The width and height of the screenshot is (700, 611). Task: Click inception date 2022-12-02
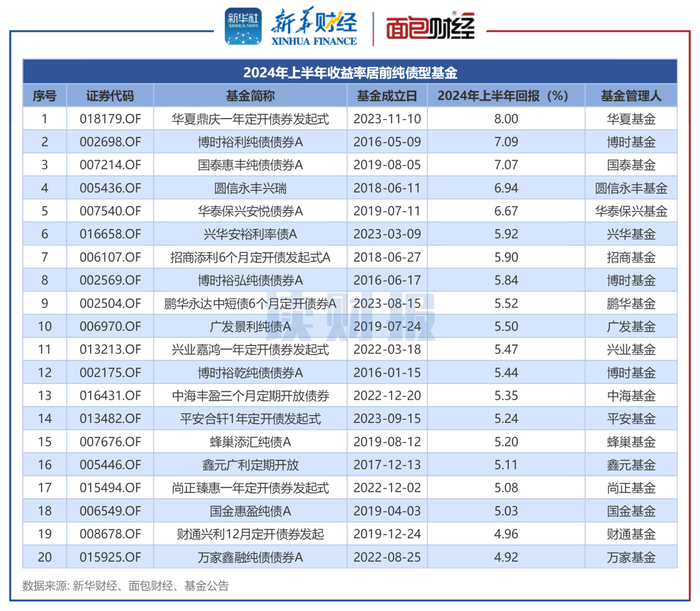click(387, 488)
